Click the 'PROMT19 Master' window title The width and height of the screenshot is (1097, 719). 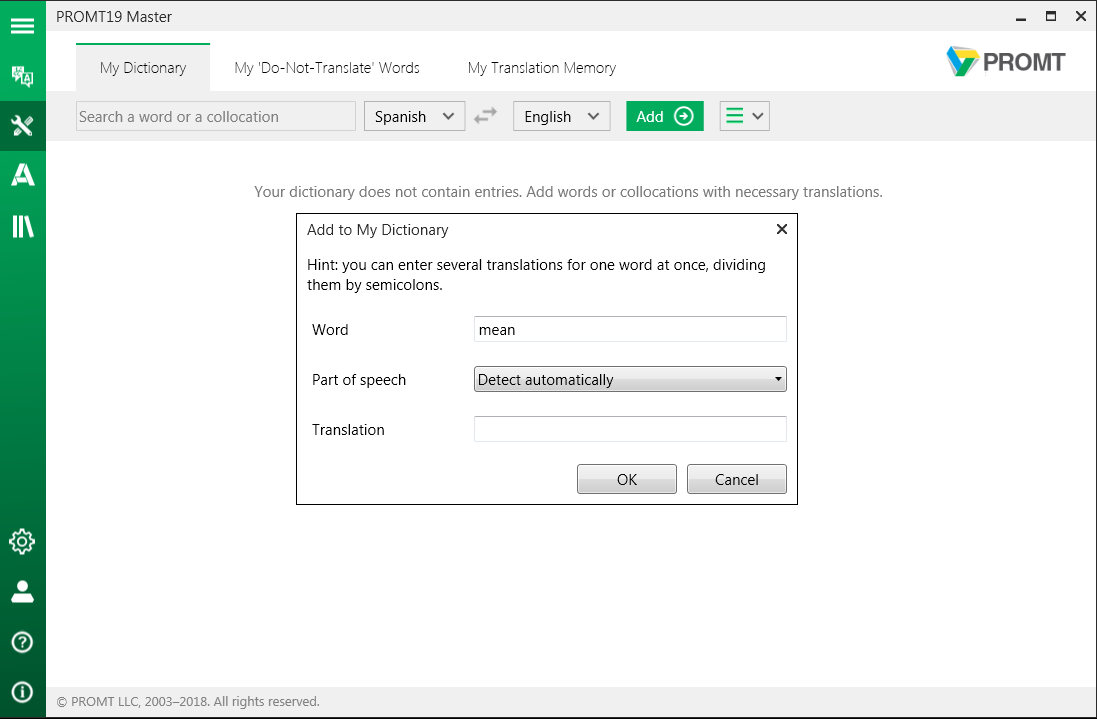pos(114,17)
